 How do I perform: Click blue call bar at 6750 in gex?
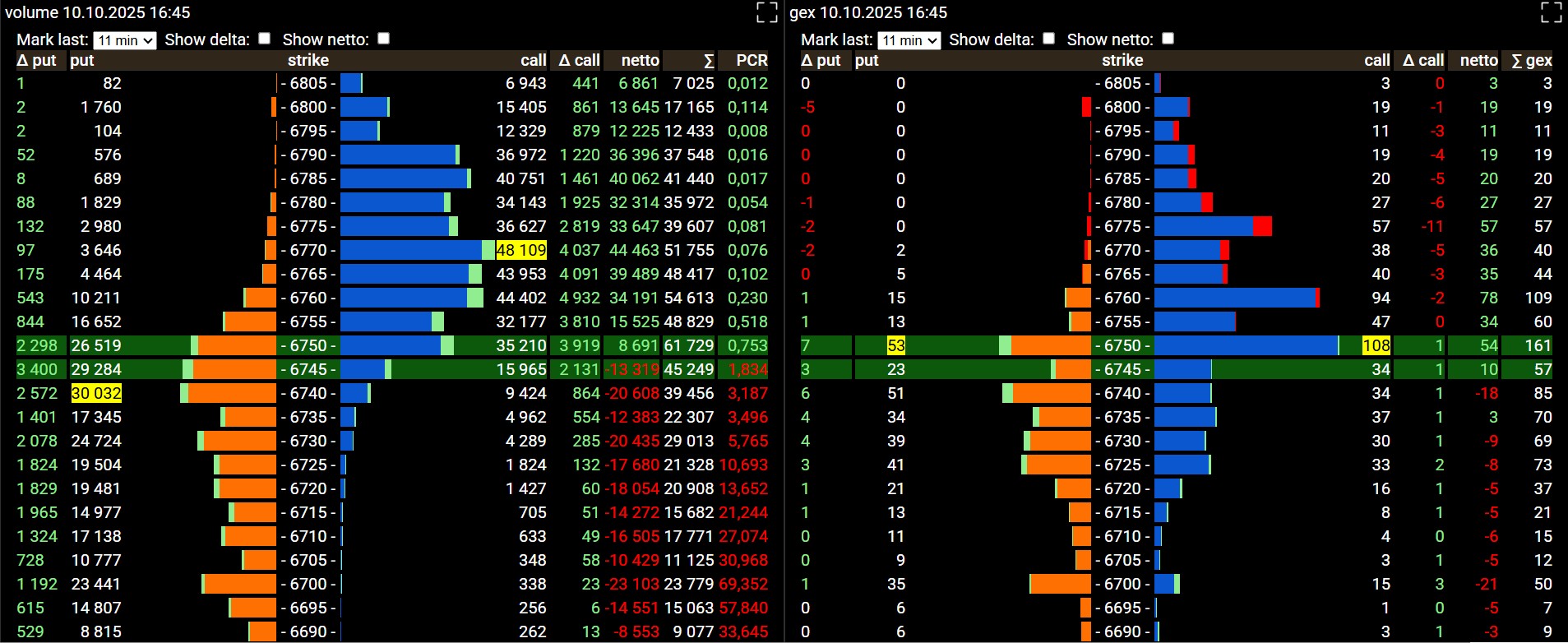click(1245, 345)
